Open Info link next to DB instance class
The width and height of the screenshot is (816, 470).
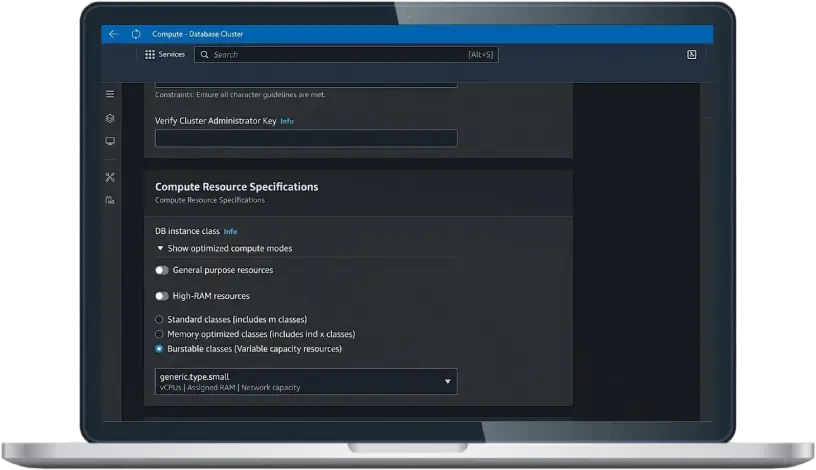click(x=230, y=232)
